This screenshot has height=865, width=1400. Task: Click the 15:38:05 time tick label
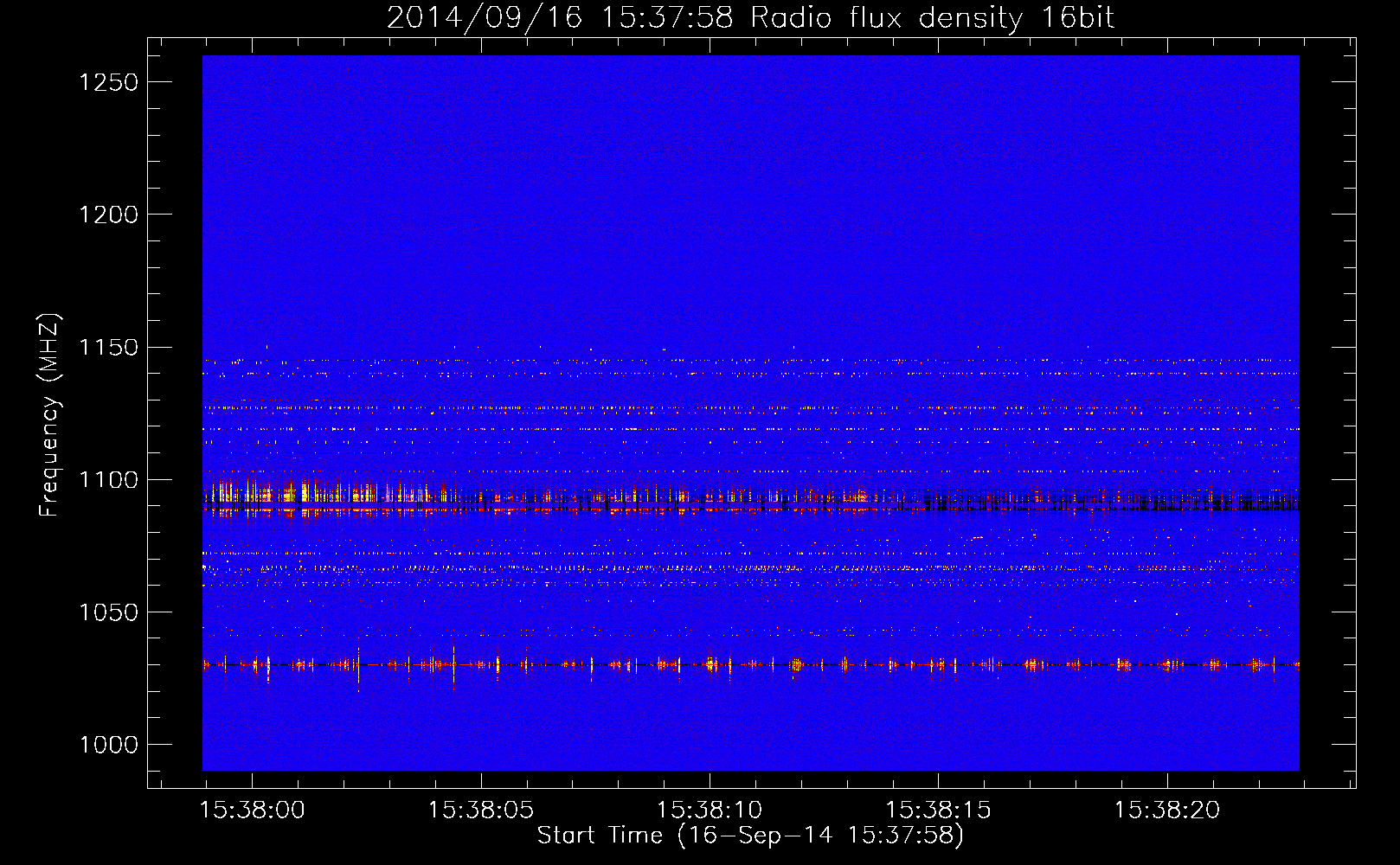tap(481, 811)
